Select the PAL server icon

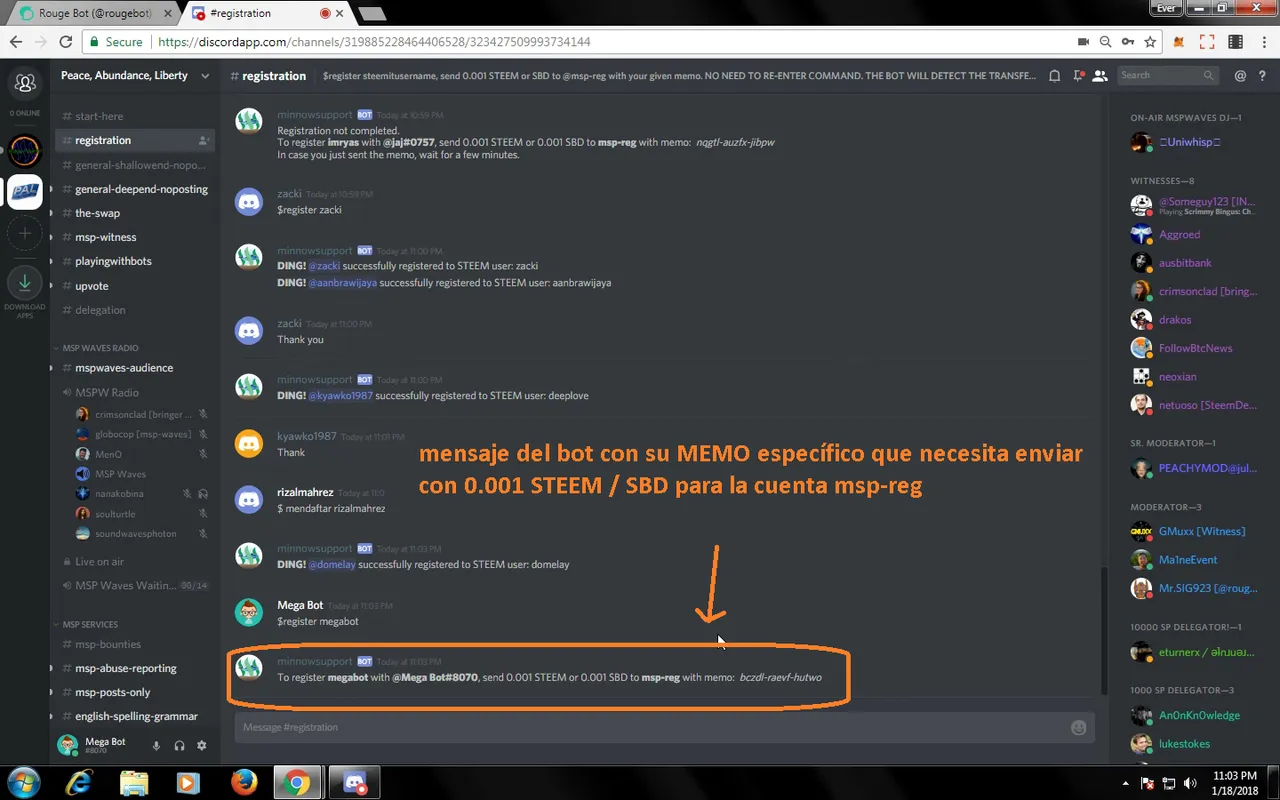(25, 192)
